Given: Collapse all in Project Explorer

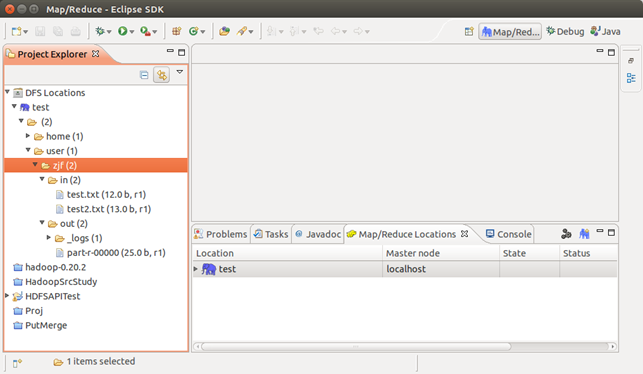Looking at the screenshot, I should tap(144, 75).
